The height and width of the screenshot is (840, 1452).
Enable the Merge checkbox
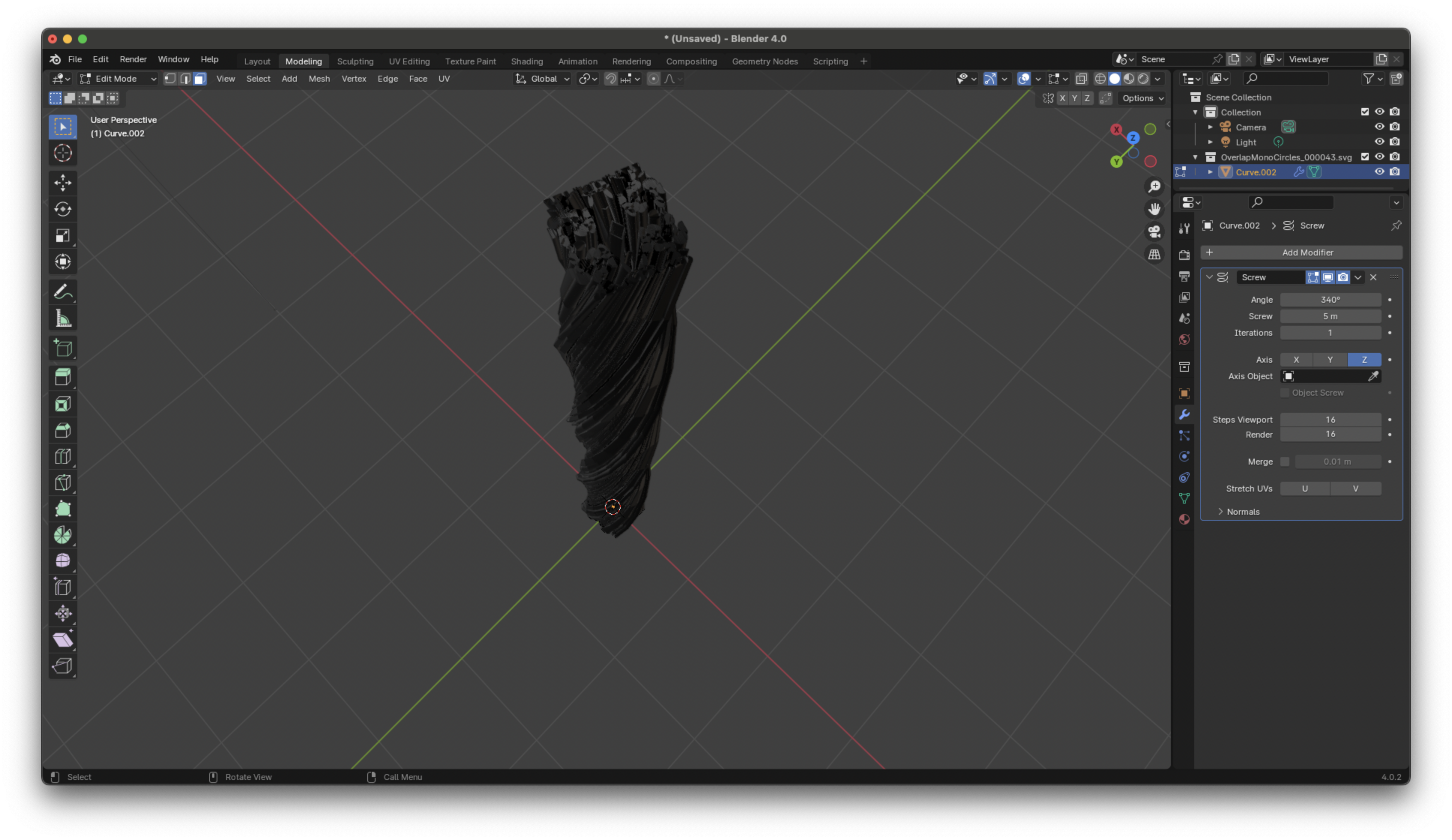(x=1284, y=462)
